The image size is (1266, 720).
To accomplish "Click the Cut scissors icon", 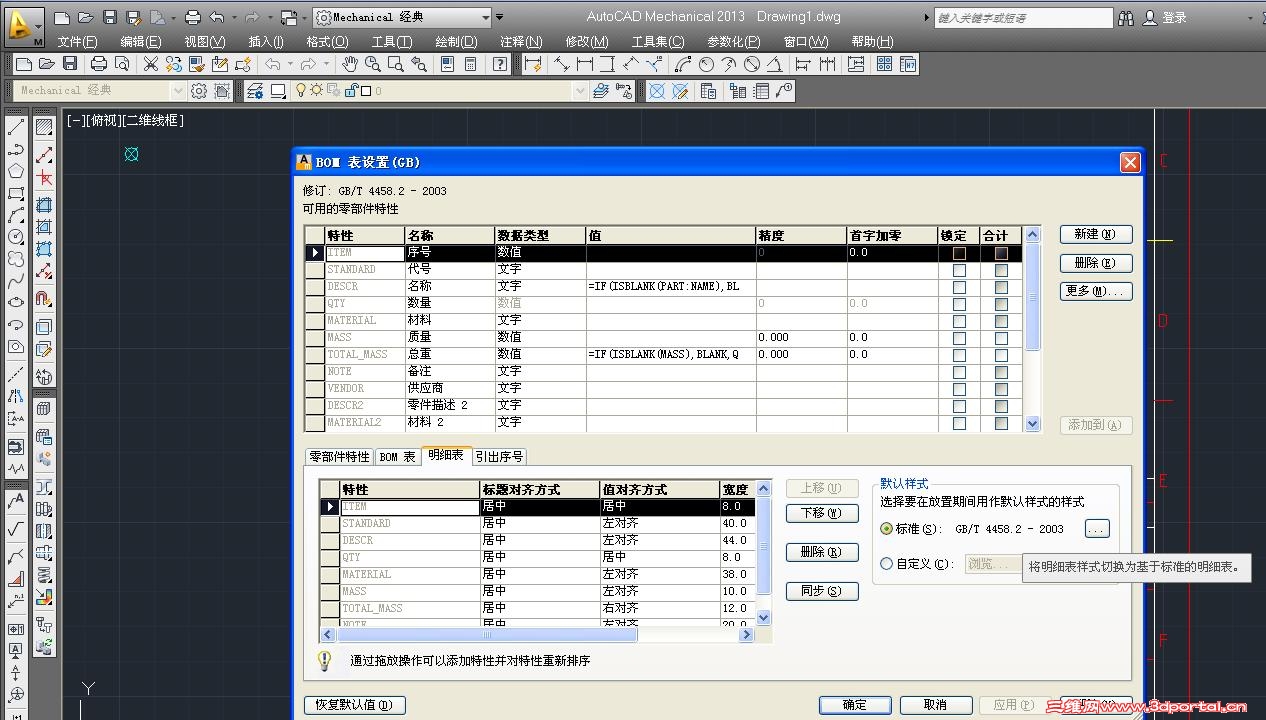I will pyautogui.click(x=151, y=64).
